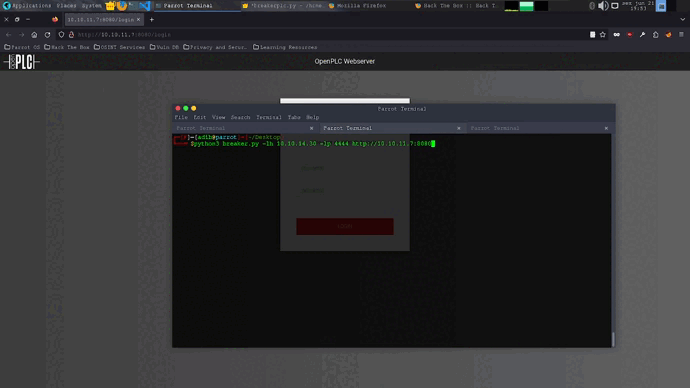Click the tracking protection shield icon

coord(61,34)
